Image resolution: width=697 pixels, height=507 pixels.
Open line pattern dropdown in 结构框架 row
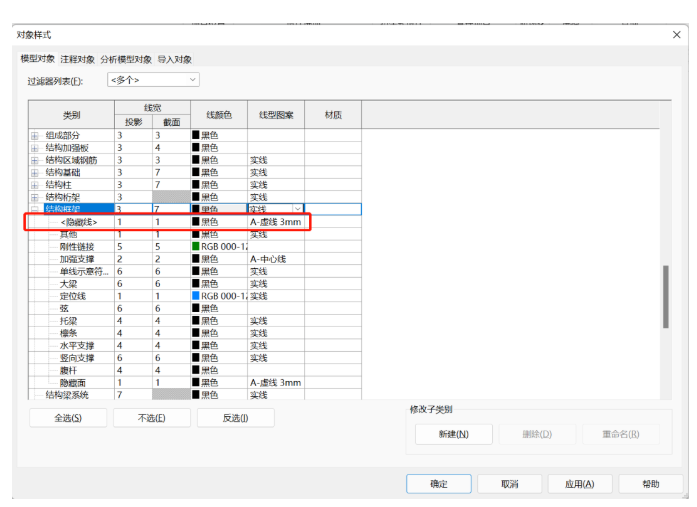click(297, 209)
